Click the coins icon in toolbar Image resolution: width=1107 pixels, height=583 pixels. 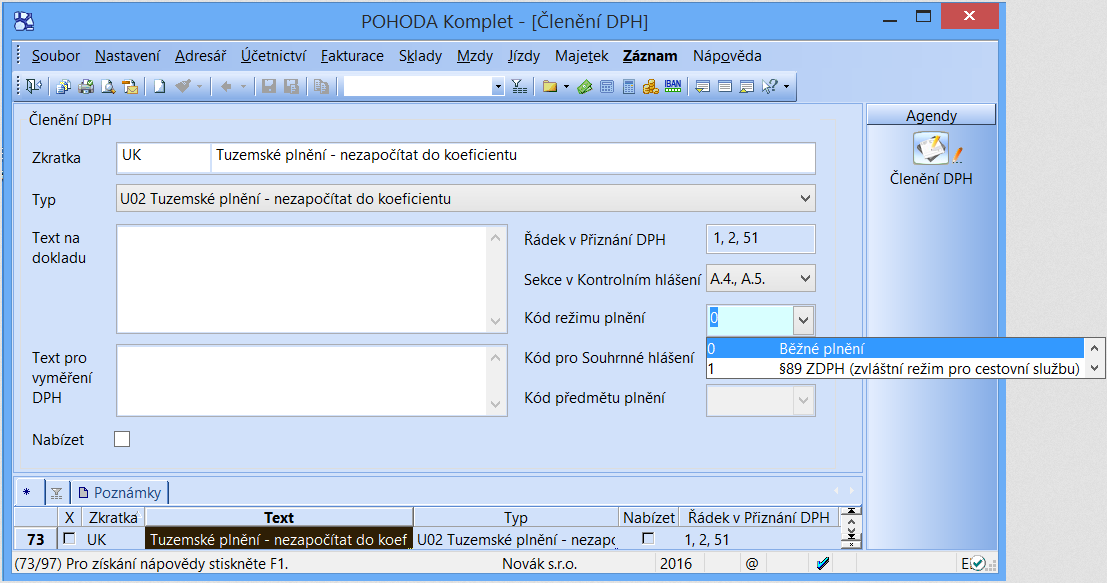click(650, 87)
